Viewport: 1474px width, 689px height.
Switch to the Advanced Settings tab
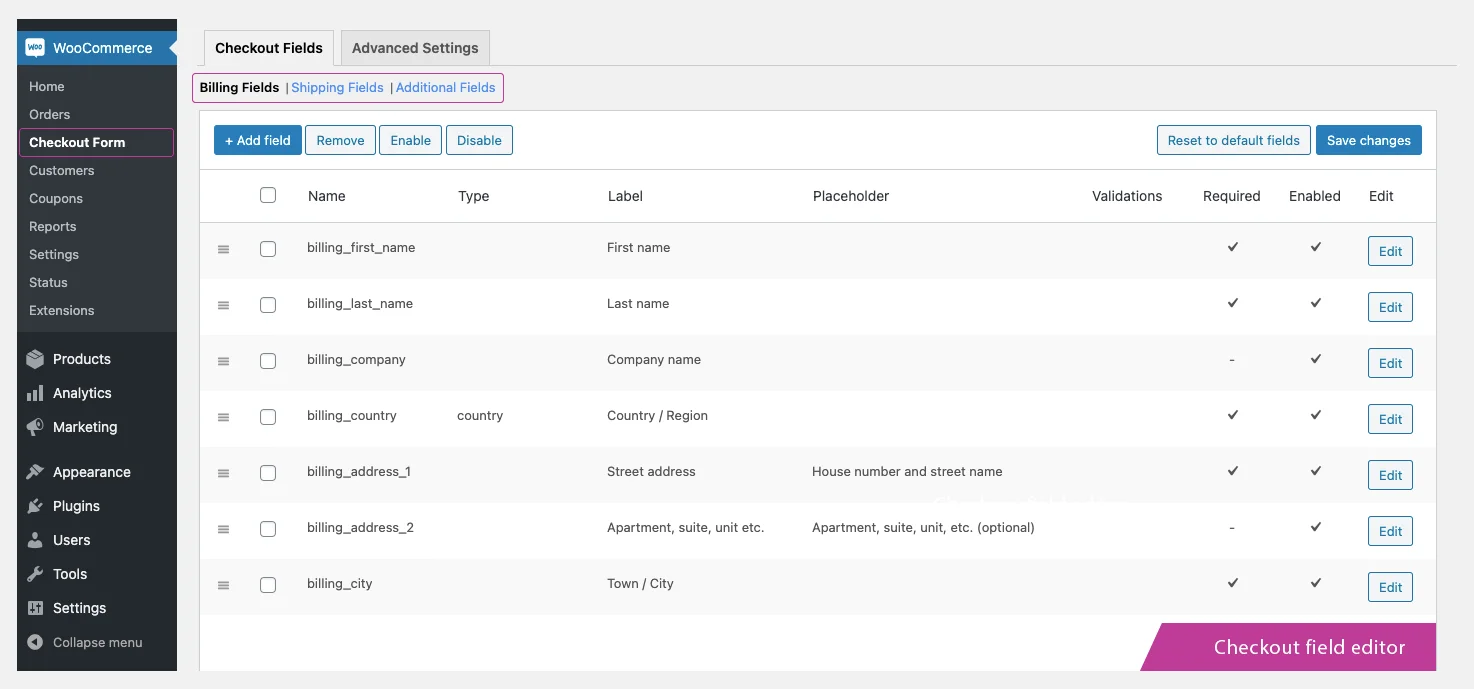pos(414,47)
